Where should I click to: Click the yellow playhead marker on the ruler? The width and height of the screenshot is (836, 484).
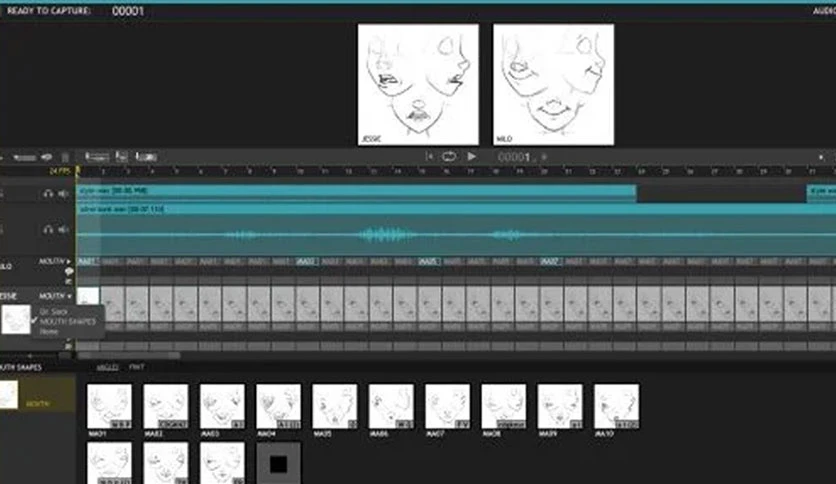pyautogui.click(x=77, y=171)
